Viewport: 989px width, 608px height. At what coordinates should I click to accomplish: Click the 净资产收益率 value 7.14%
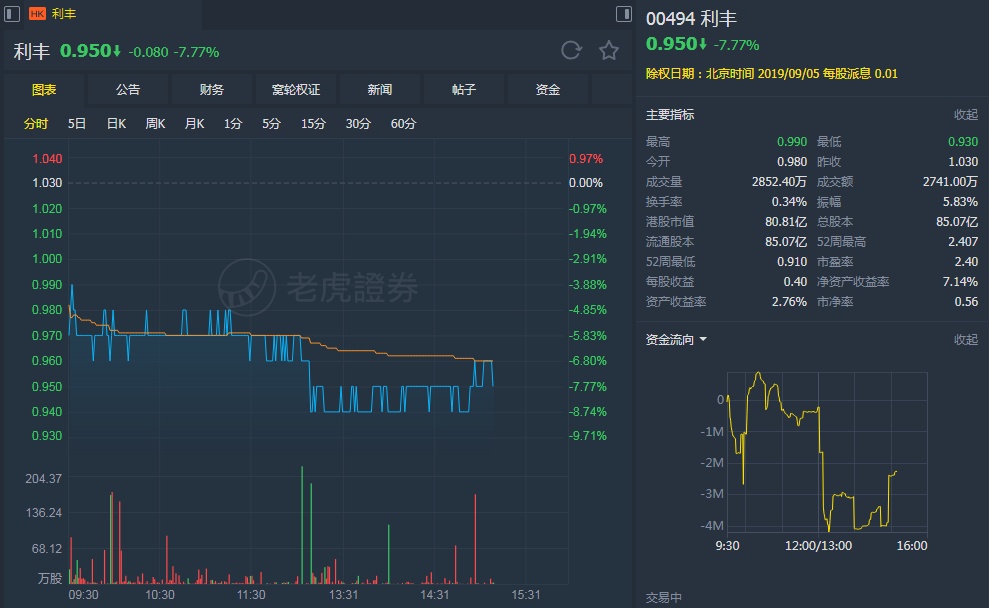tap(960, 282)
